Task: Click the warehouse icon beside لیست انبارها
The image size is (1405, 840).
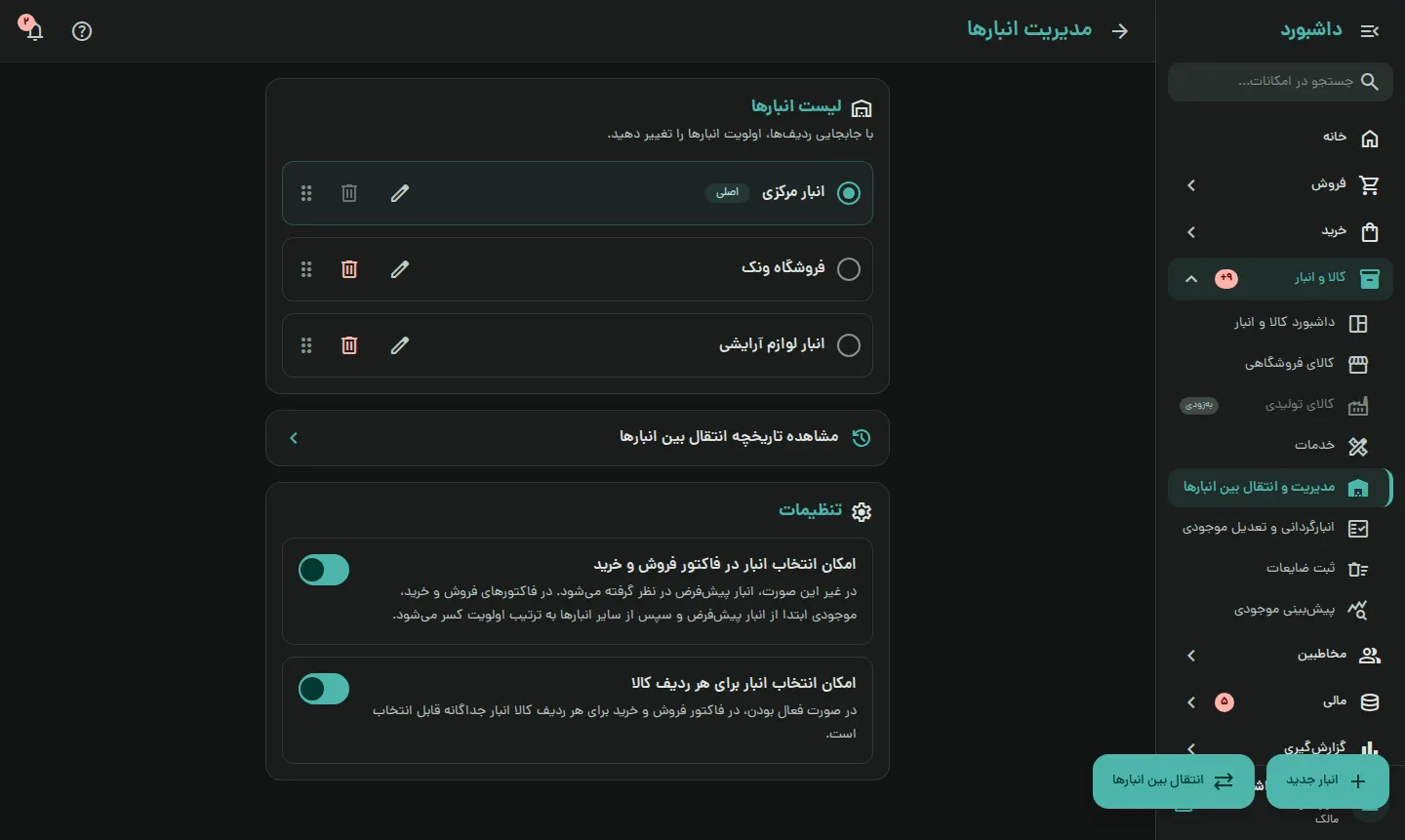Action: [862, 107]
